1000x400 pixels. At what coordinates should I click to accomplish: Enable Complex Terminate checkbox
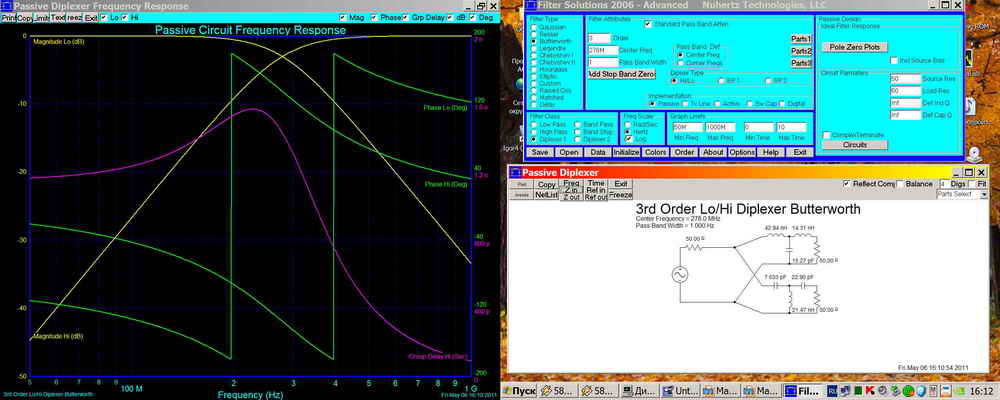pyautogui.click(x=827, y=135)
